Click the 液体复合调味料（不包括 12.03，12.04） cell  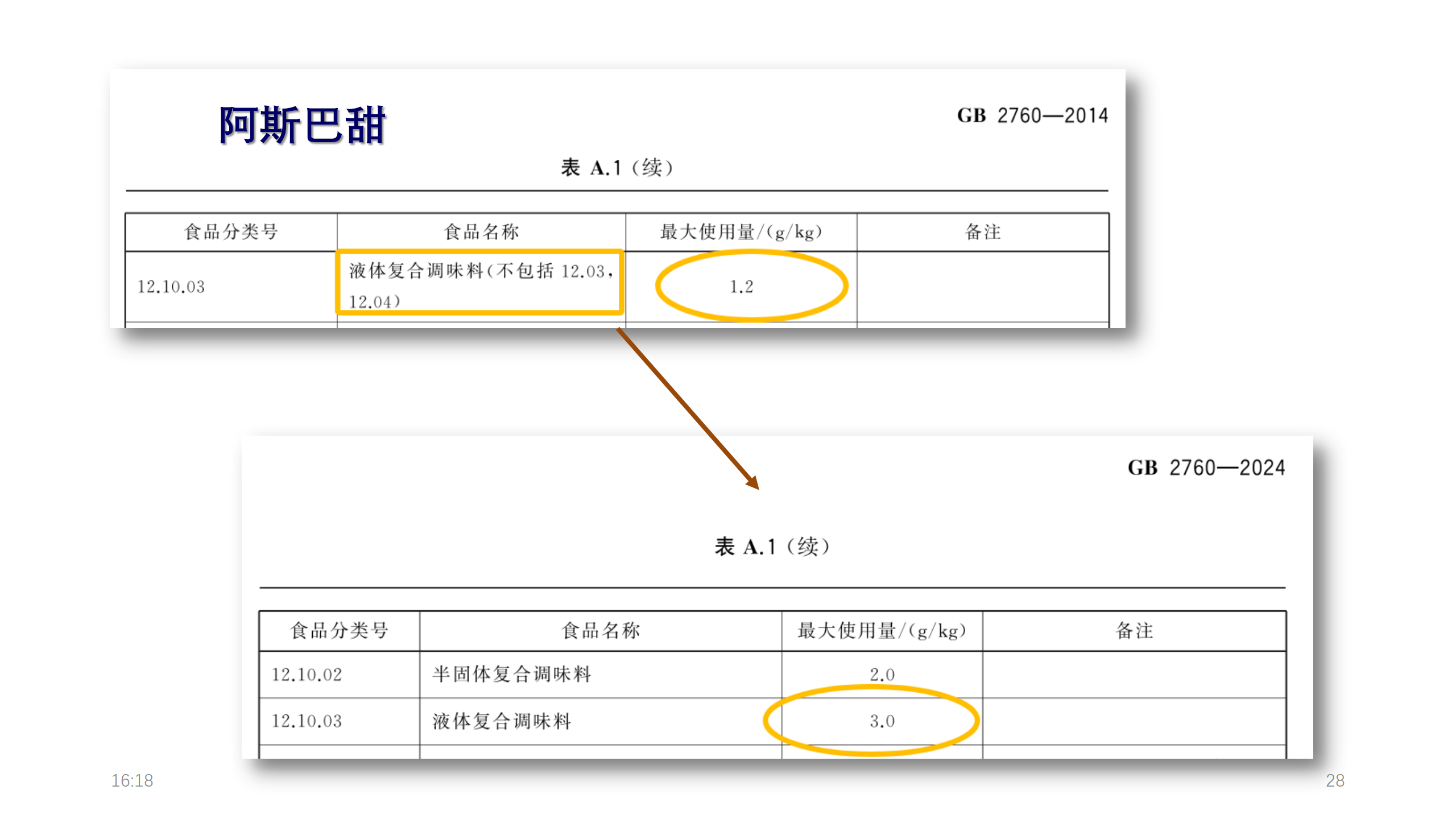481,286
